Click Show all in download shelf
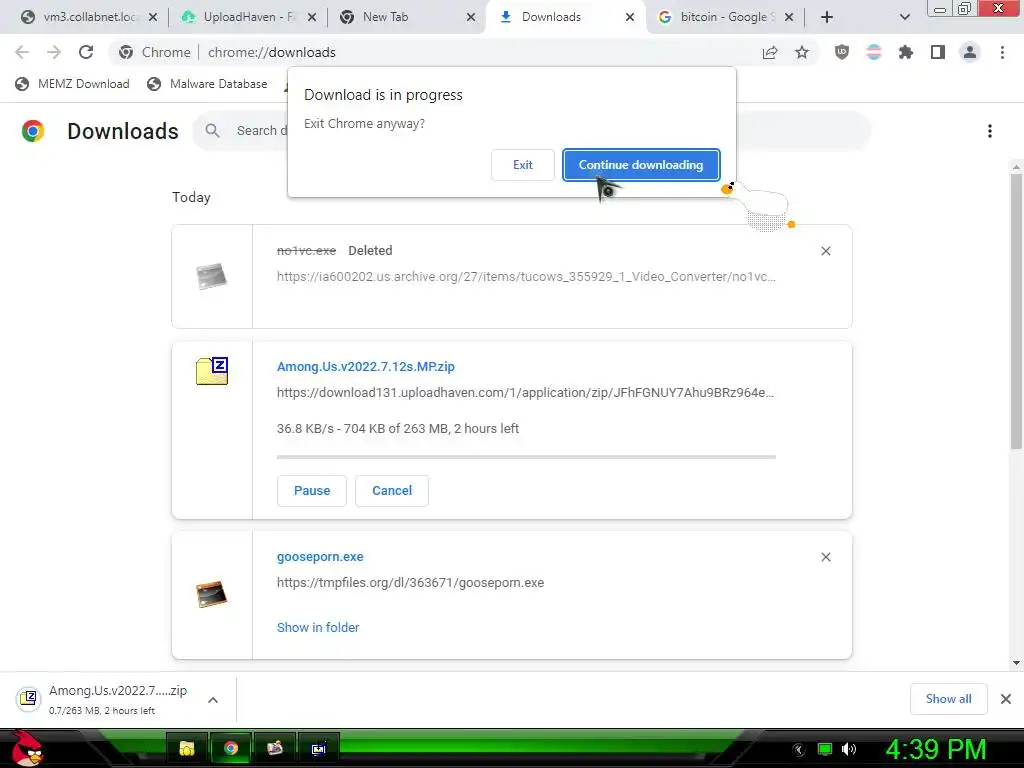Image resolution: width=1024 pixels, height=768 pixels. point(948,699)
